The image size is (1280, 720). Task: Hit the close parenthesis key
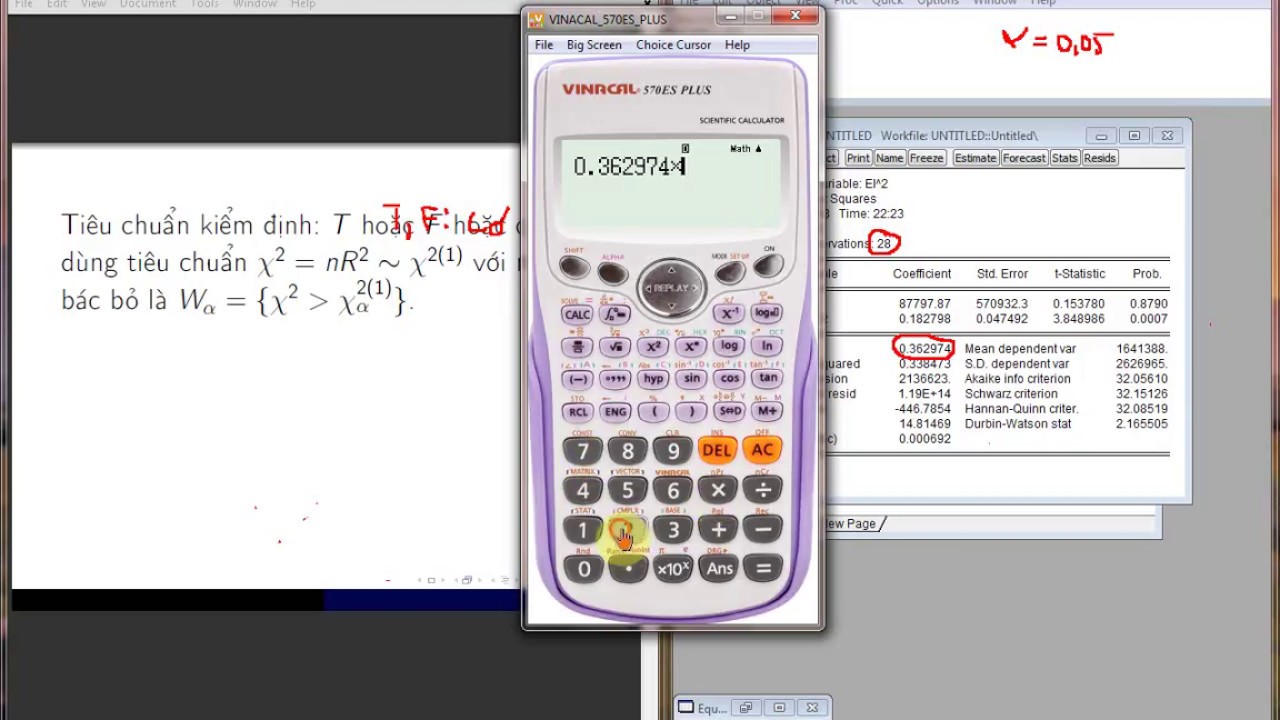coord(691,411)
